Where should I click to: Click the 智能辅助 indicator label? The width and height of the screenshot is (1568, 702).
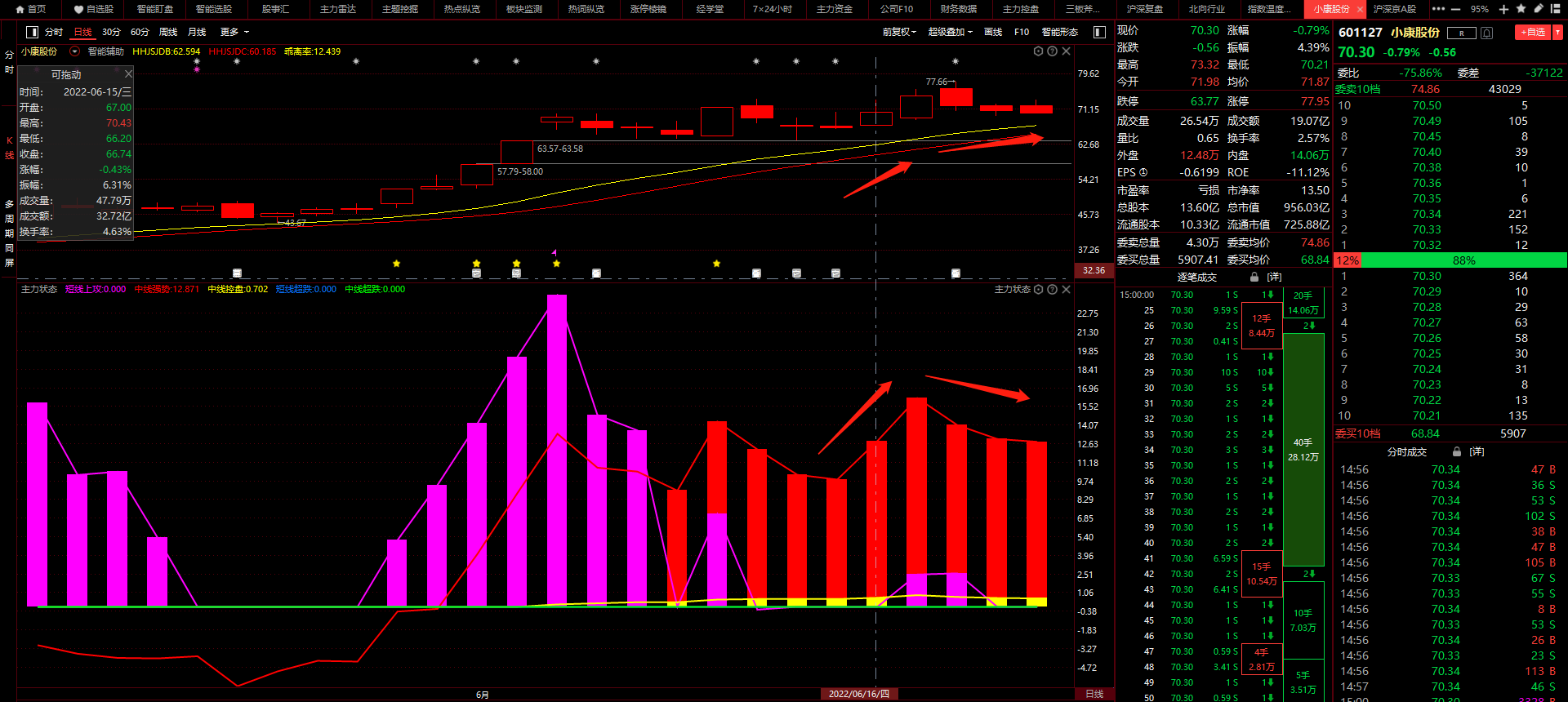[106, 51]
